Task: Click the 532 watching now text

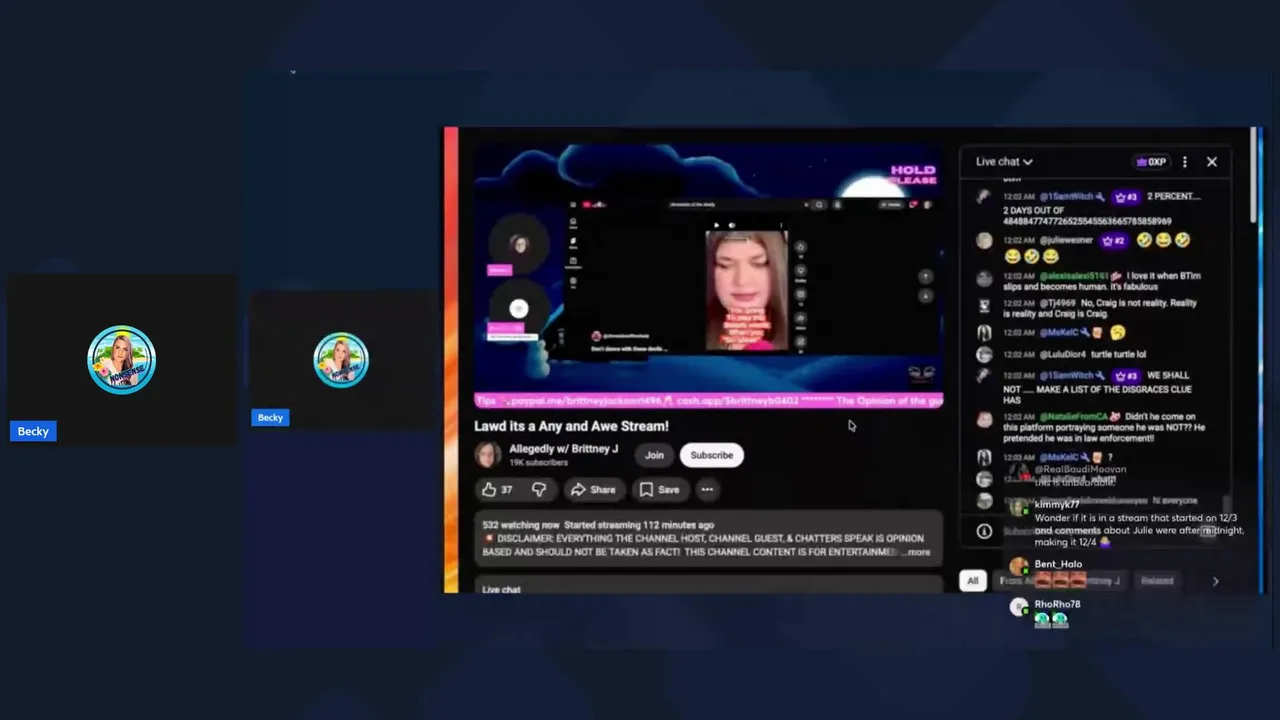Action: 520,525
